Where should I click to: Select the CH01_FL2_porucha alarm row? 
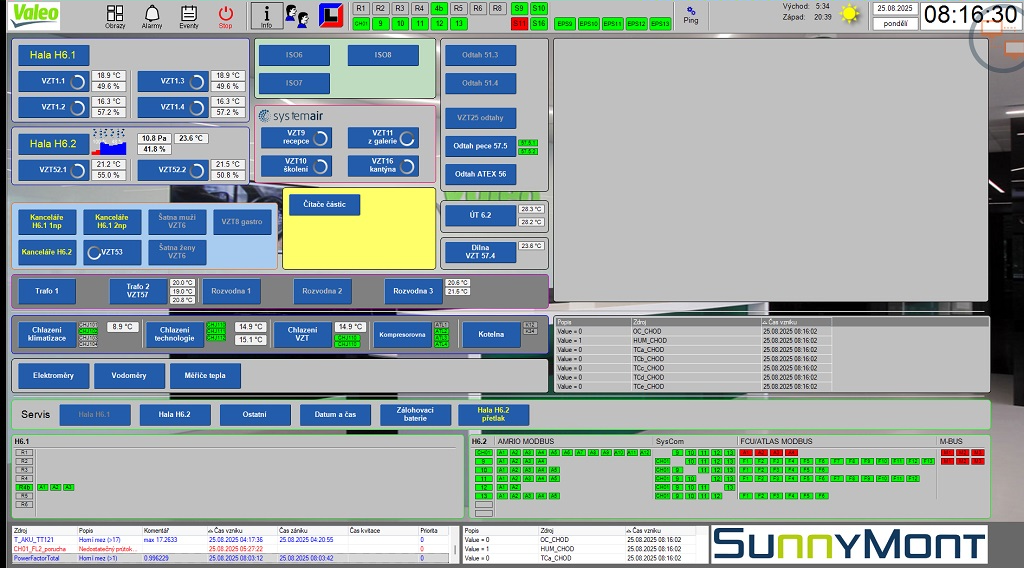(40, 549)
